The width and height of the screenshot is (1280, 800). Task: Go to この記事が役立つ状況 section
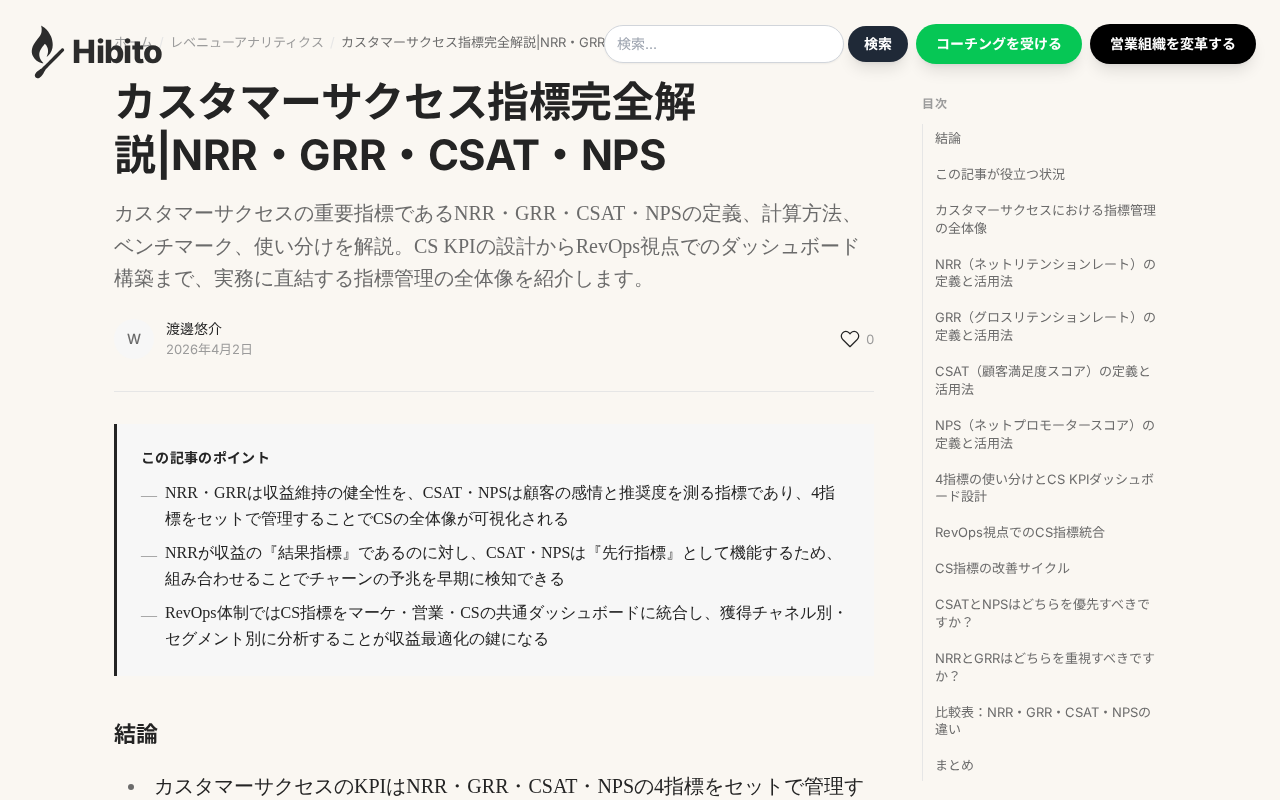click(1000, 174)
